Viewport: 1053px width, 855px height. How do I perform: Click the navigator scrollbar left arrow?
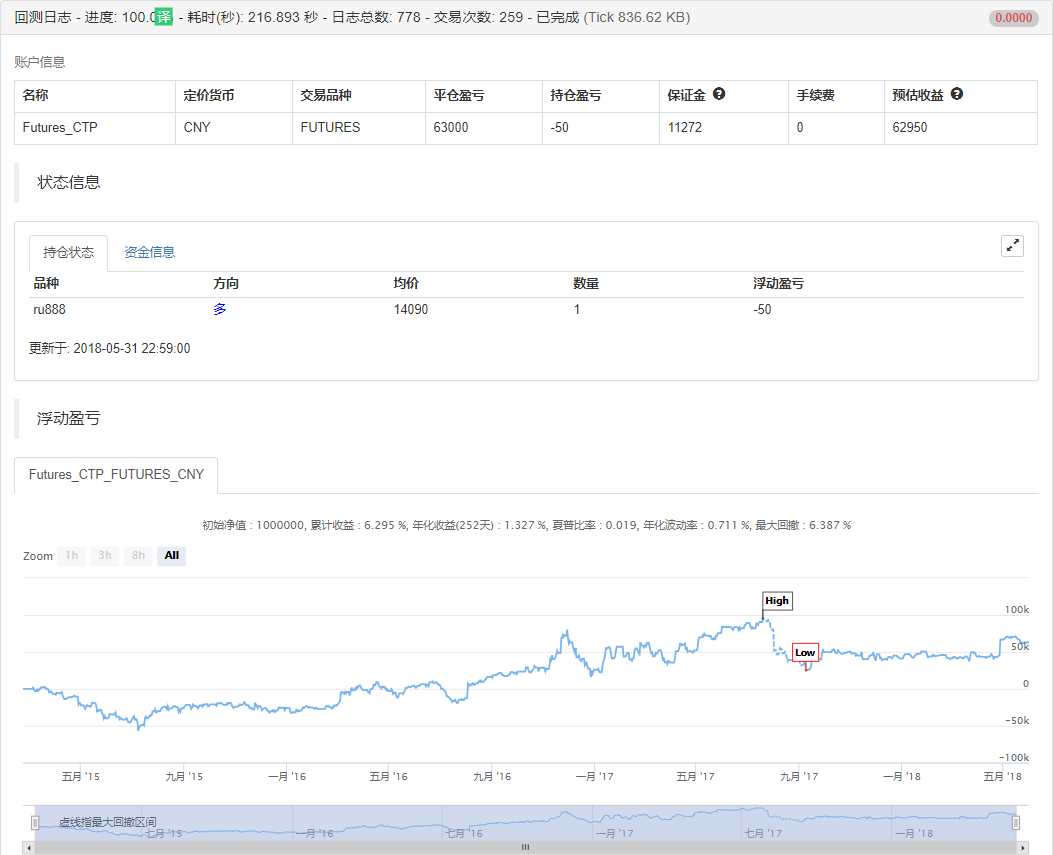click(28, 848)
